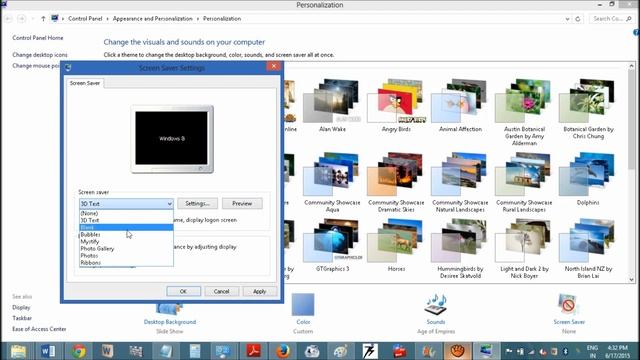This screenshot has width=640, height=360.
Task: Click OK in Screen Saver Settings
Action: click(x=183, y=291)
